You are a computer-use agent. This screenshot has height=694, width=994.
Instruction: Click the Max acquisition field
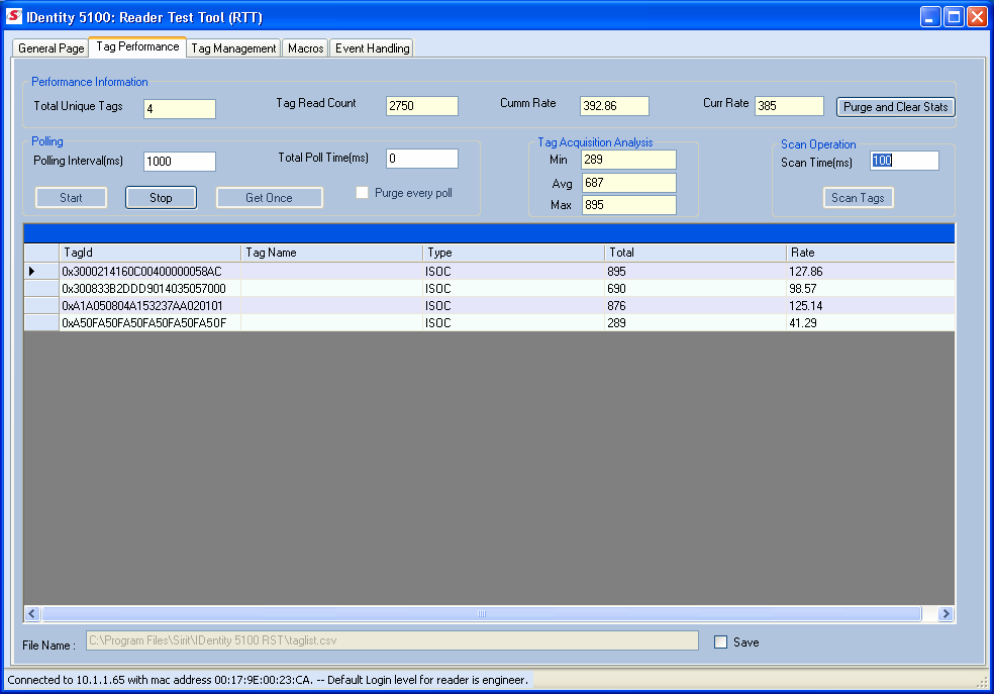tap(629, 205)
